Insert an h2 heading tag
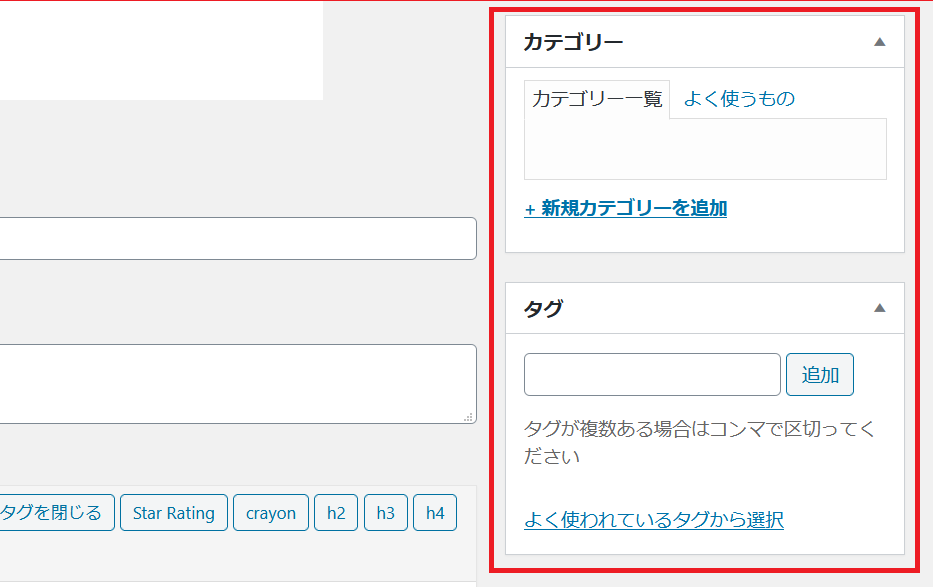The image size is (933, 587). pos(335,513)
